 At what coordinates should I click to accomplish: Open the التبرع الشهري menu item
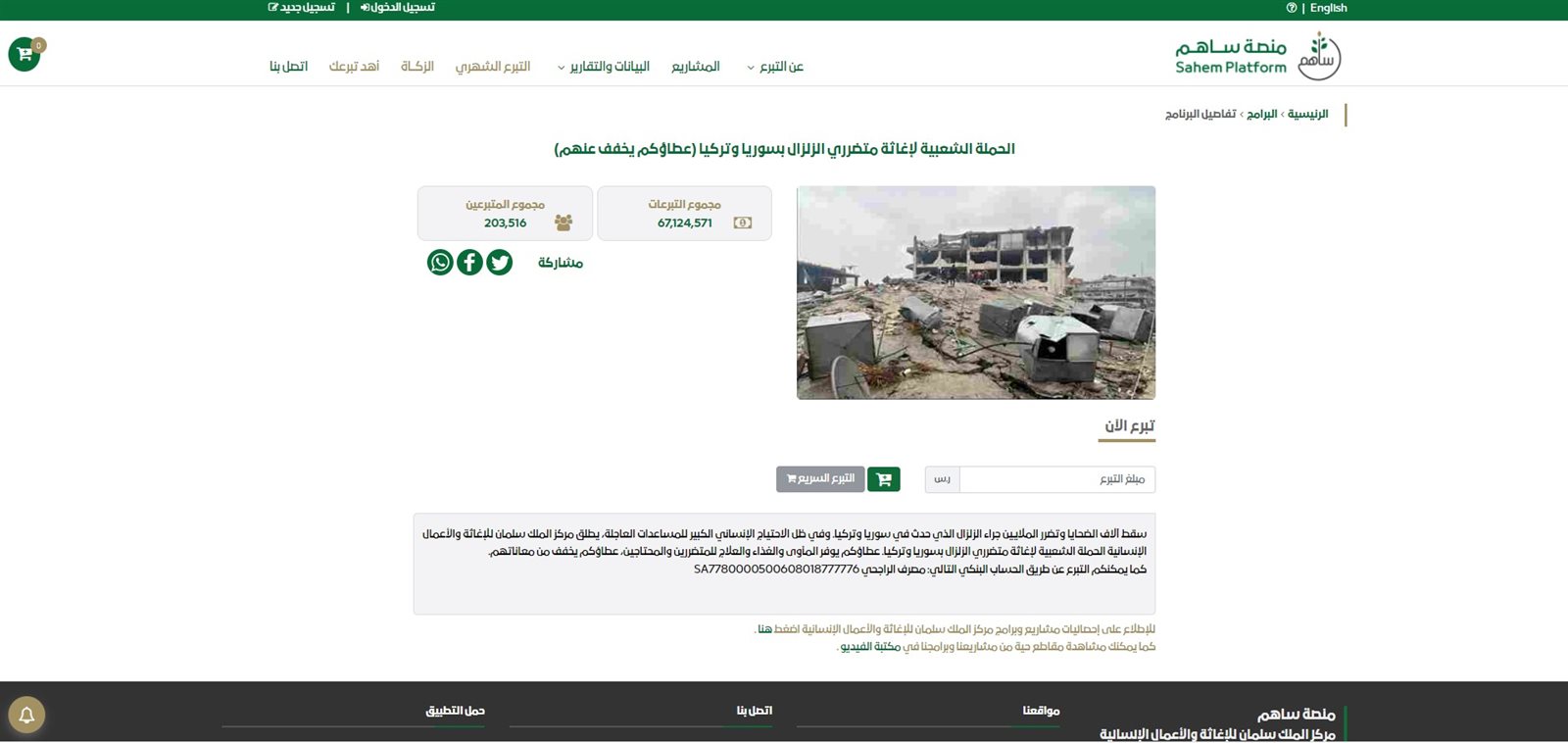(493, 67)
